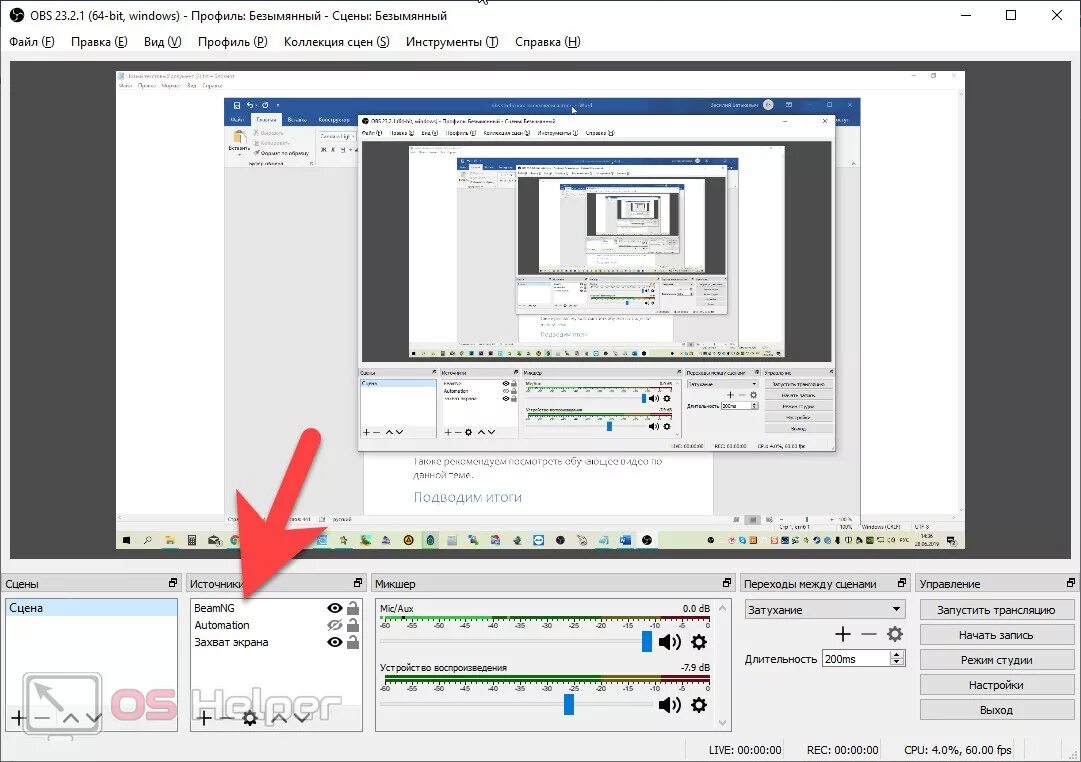Undock the Источники panel
The height and width of the screenshot is (762, 1081).
tap(358, 583)
